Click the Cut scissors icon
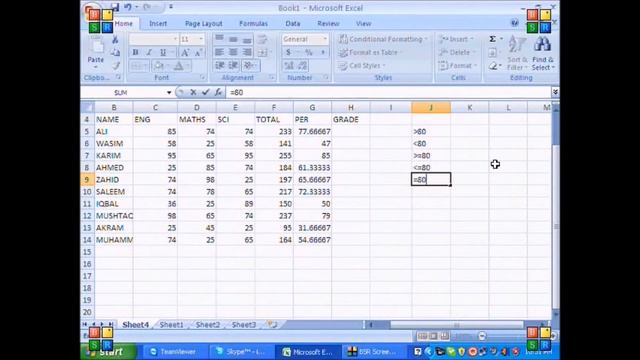The width and height of the screenshot is (640, 360). click(x=116, y=40)
